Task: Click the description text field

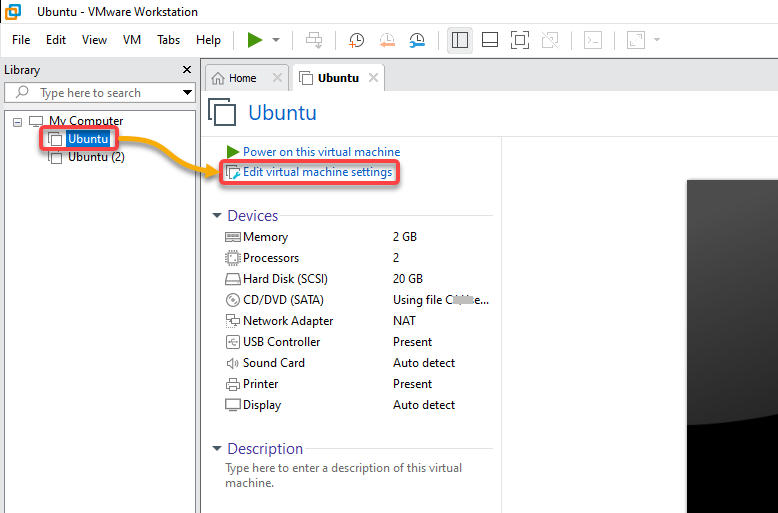Action: (x=343, y=475)
